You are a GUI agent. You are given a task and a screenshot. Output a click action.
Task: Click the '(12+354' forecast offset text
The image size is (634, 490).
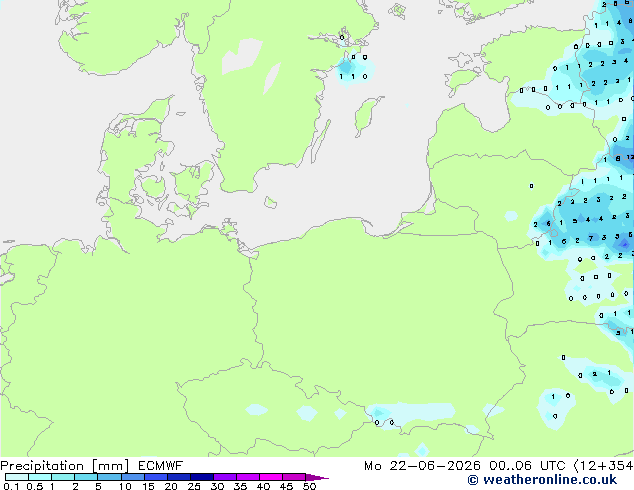coord(604,466)
